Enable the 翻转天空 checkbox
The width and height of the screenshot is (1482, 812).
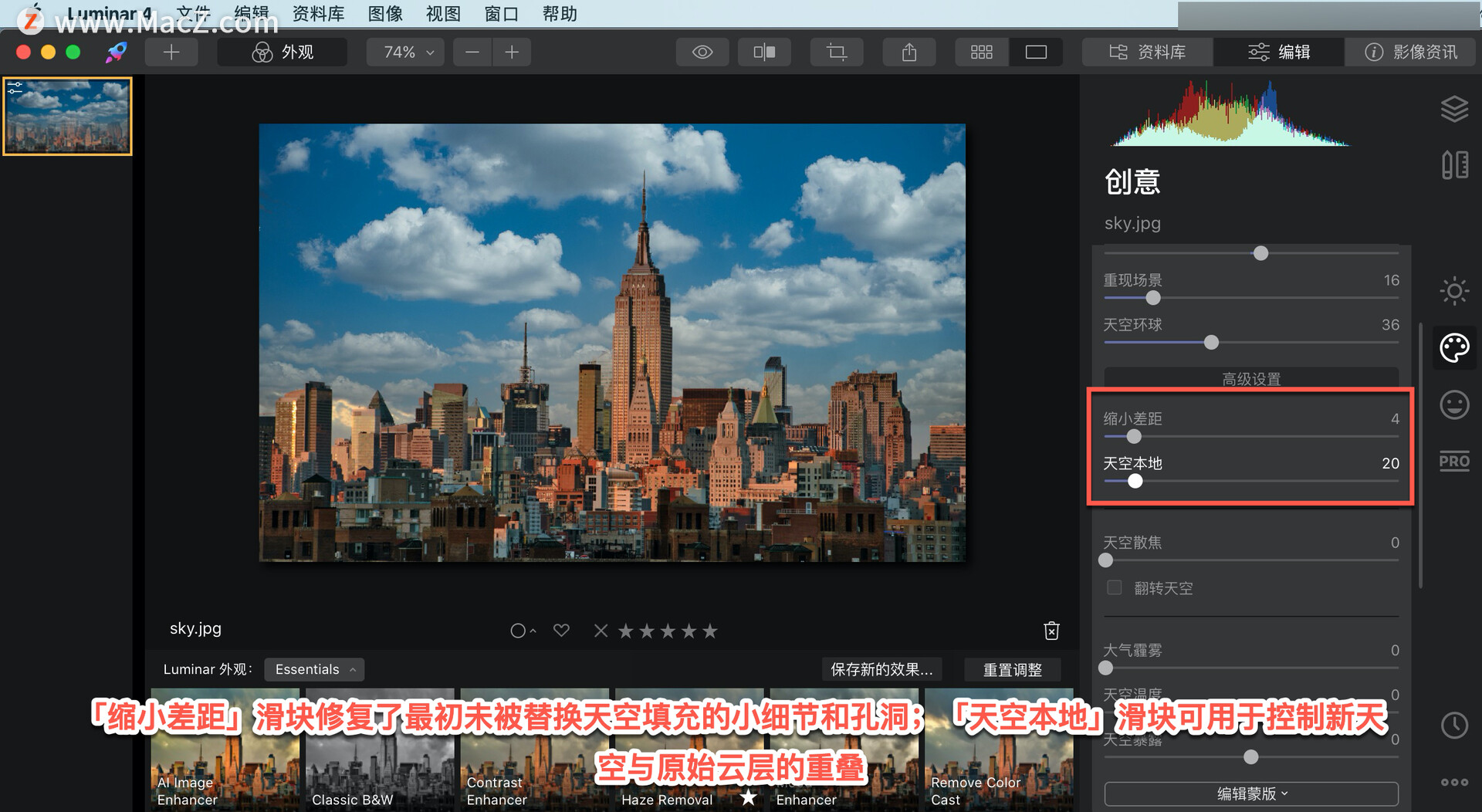click(1115, 587)
